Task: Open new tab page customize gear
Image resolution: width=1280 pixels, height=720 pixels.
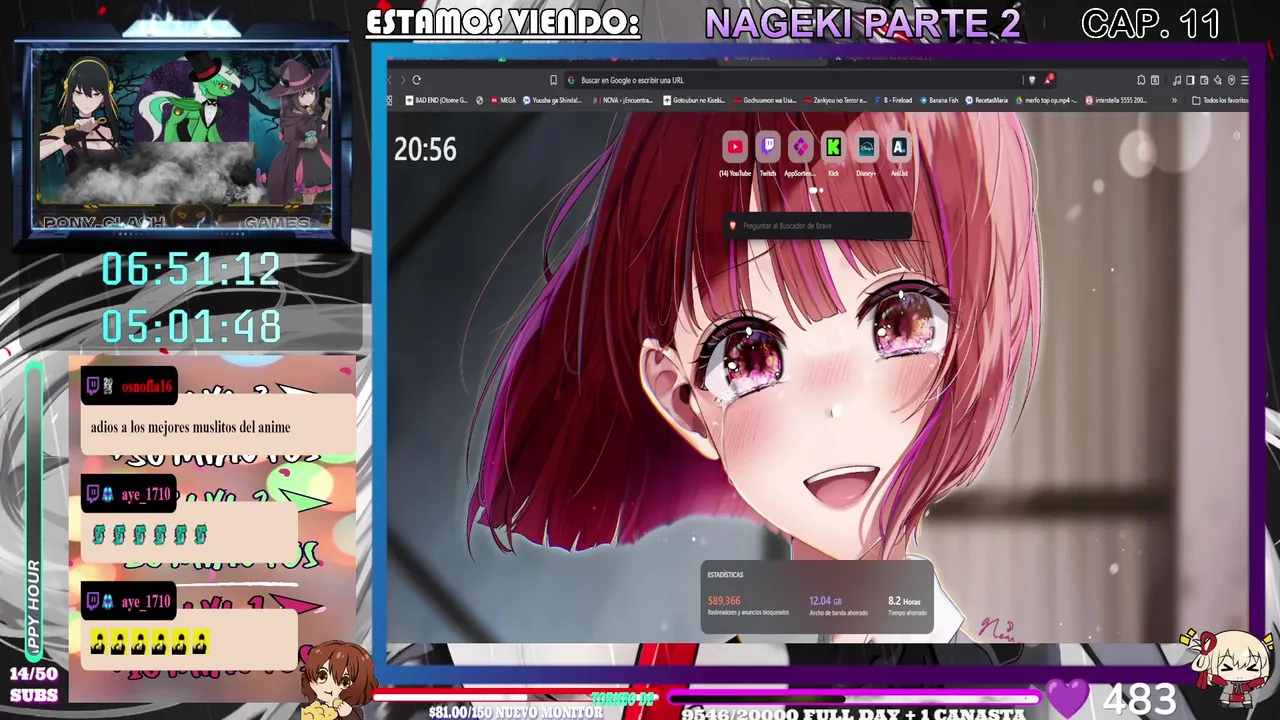Action: [x=1236, y=136]
